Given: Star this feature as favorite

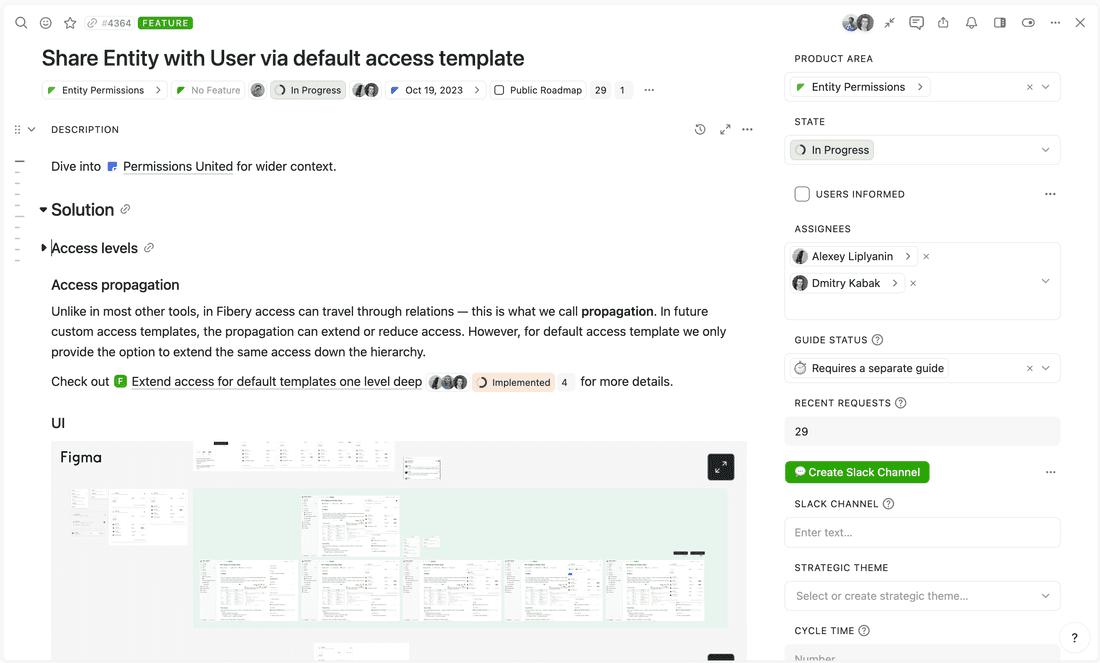Looking at the screenshot, I should click(70, 23).
